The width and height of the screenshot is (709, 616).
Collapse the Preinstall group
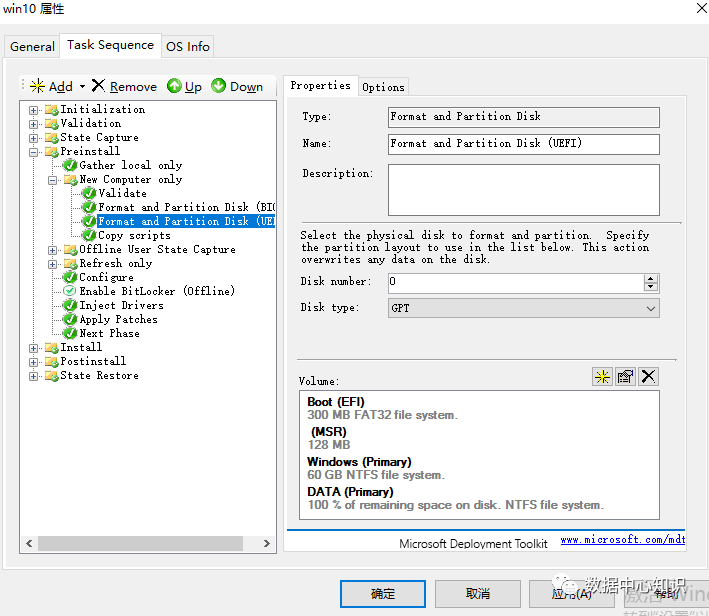click(33, 152)
